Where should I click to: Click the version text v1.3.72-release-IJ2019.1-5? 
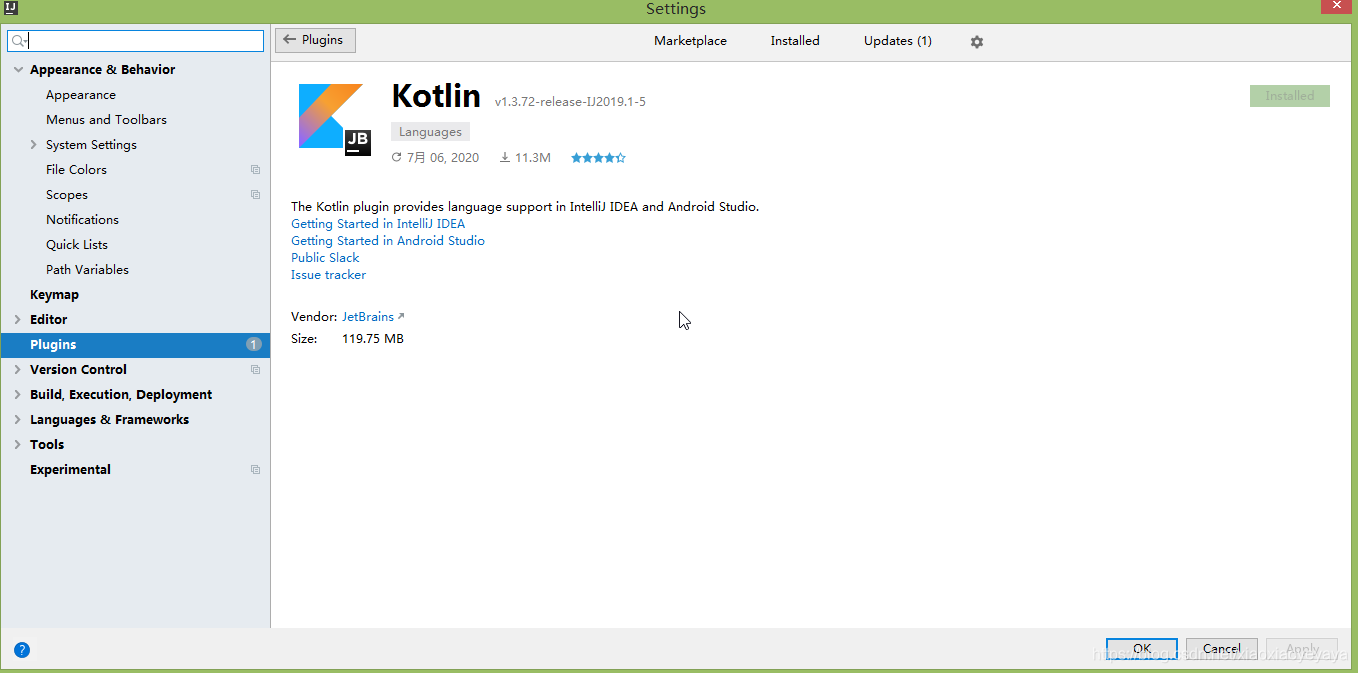(570, 102)
